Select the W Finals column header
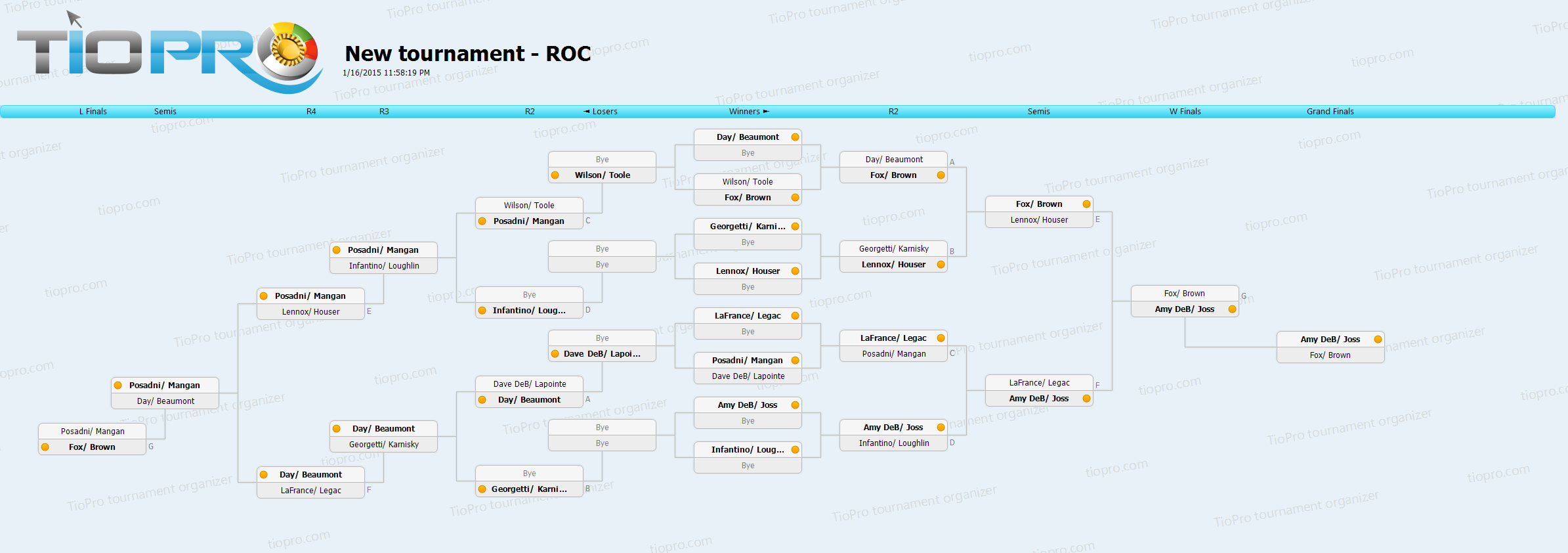 coord(1185,112)
